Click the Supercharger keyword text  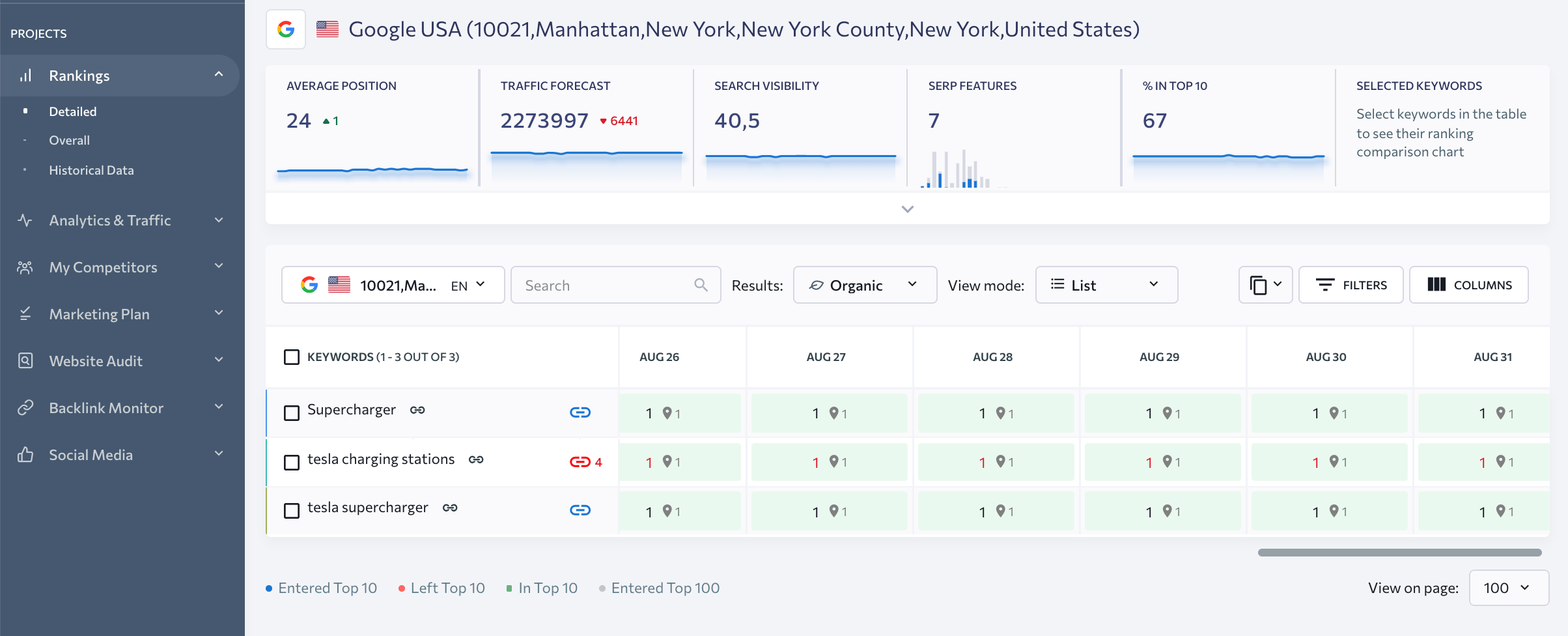tap(352, 410)
